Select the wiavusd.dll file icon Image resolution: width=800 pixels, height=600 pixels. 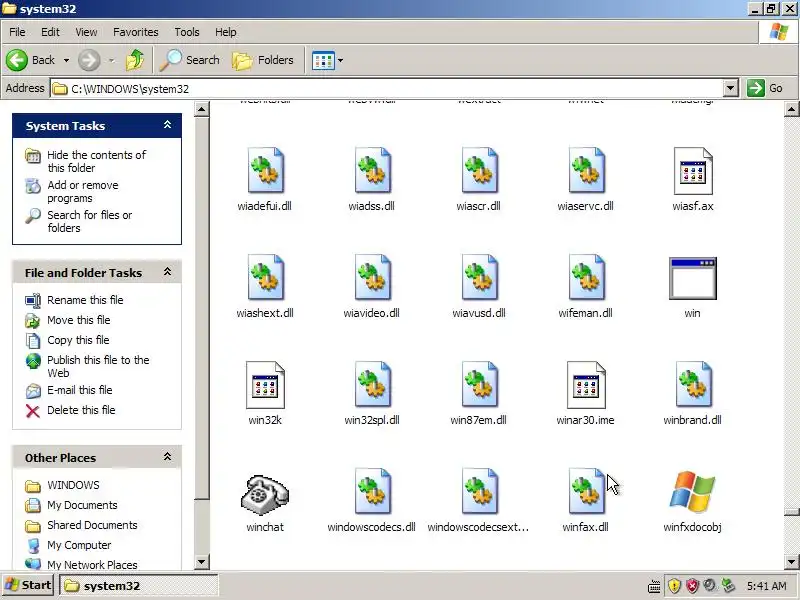tap(479, 277)
